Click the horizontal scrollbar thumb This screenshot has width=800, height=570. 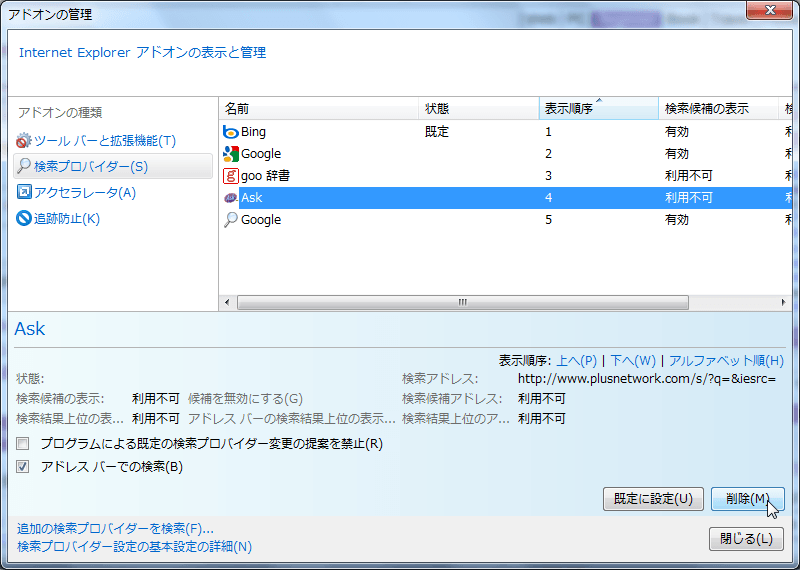[463, 303]
